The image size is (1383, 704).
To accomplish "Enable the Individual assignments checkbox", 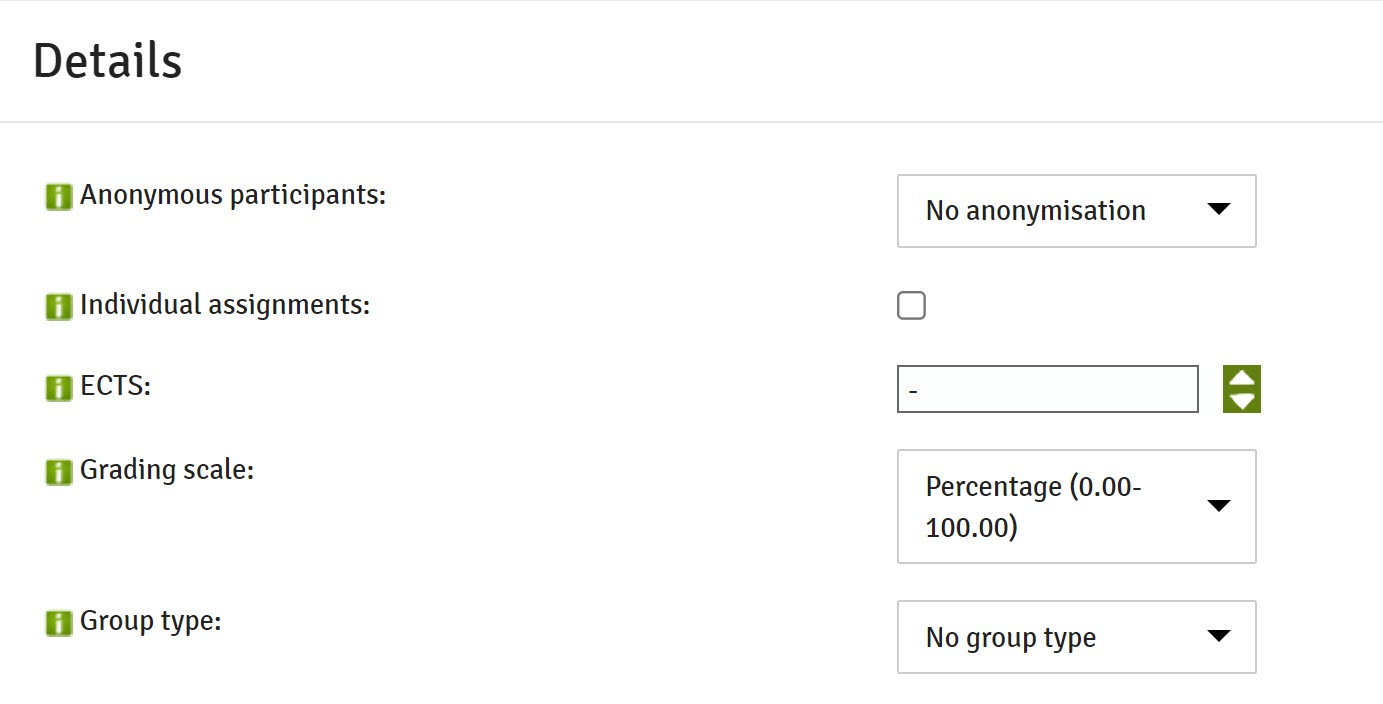I will click(911, 306).
